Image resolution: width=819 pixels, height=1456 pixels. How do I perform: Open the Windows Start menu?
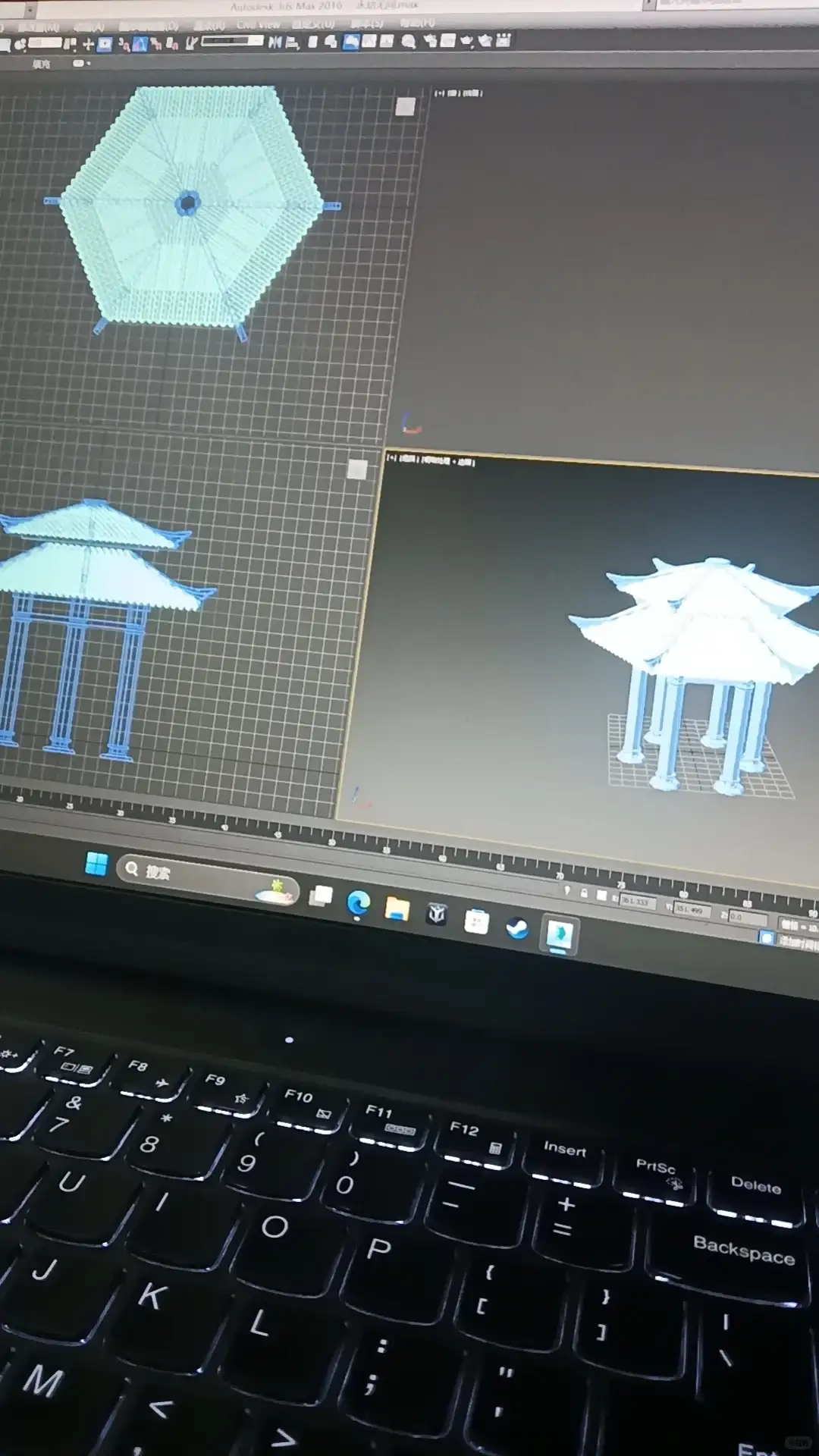pyautogui.click(x=96, y=864)
